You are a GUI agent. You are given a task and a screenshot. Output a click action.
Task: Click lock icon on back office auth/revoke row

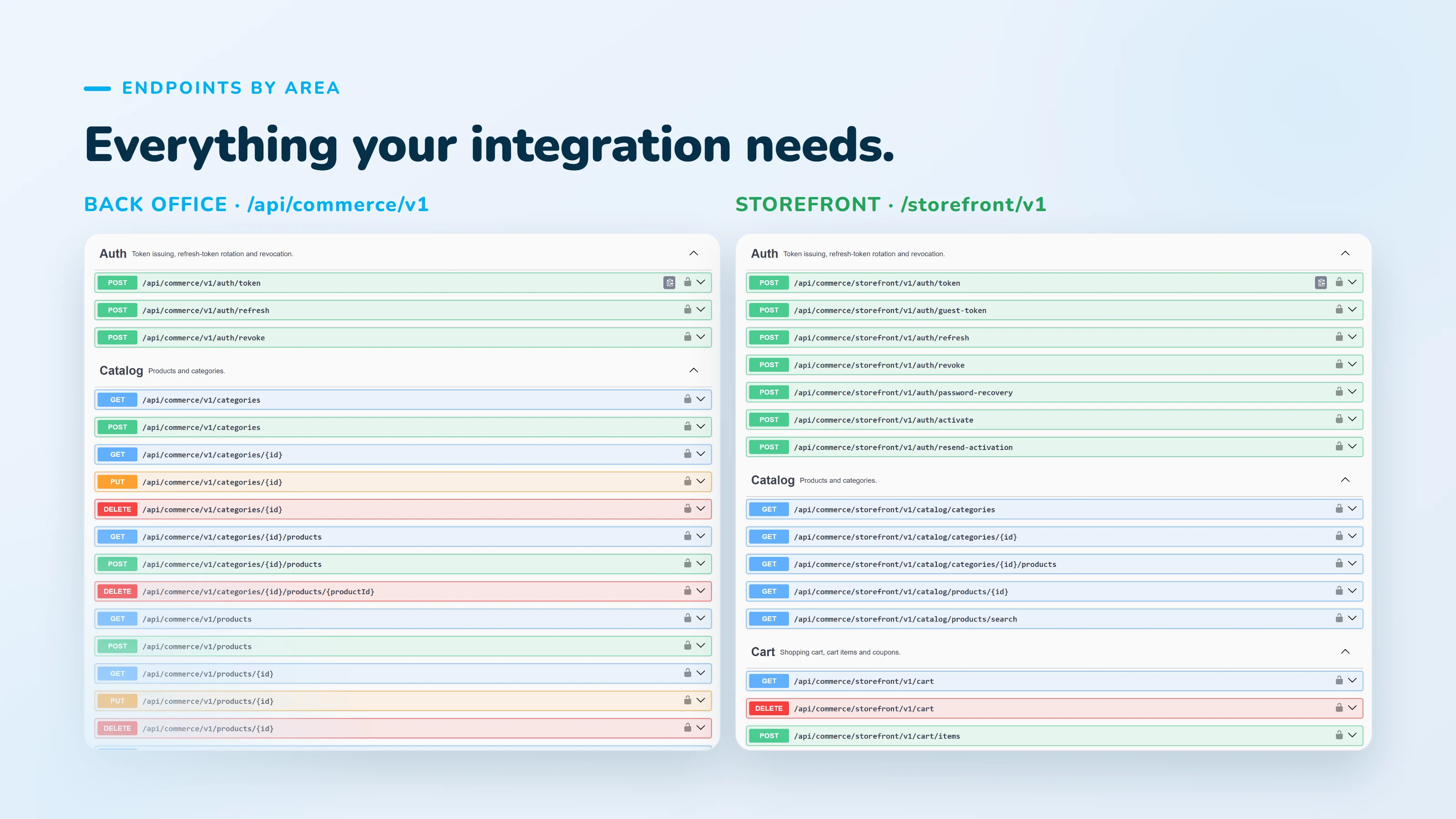[x=688, y=337]
